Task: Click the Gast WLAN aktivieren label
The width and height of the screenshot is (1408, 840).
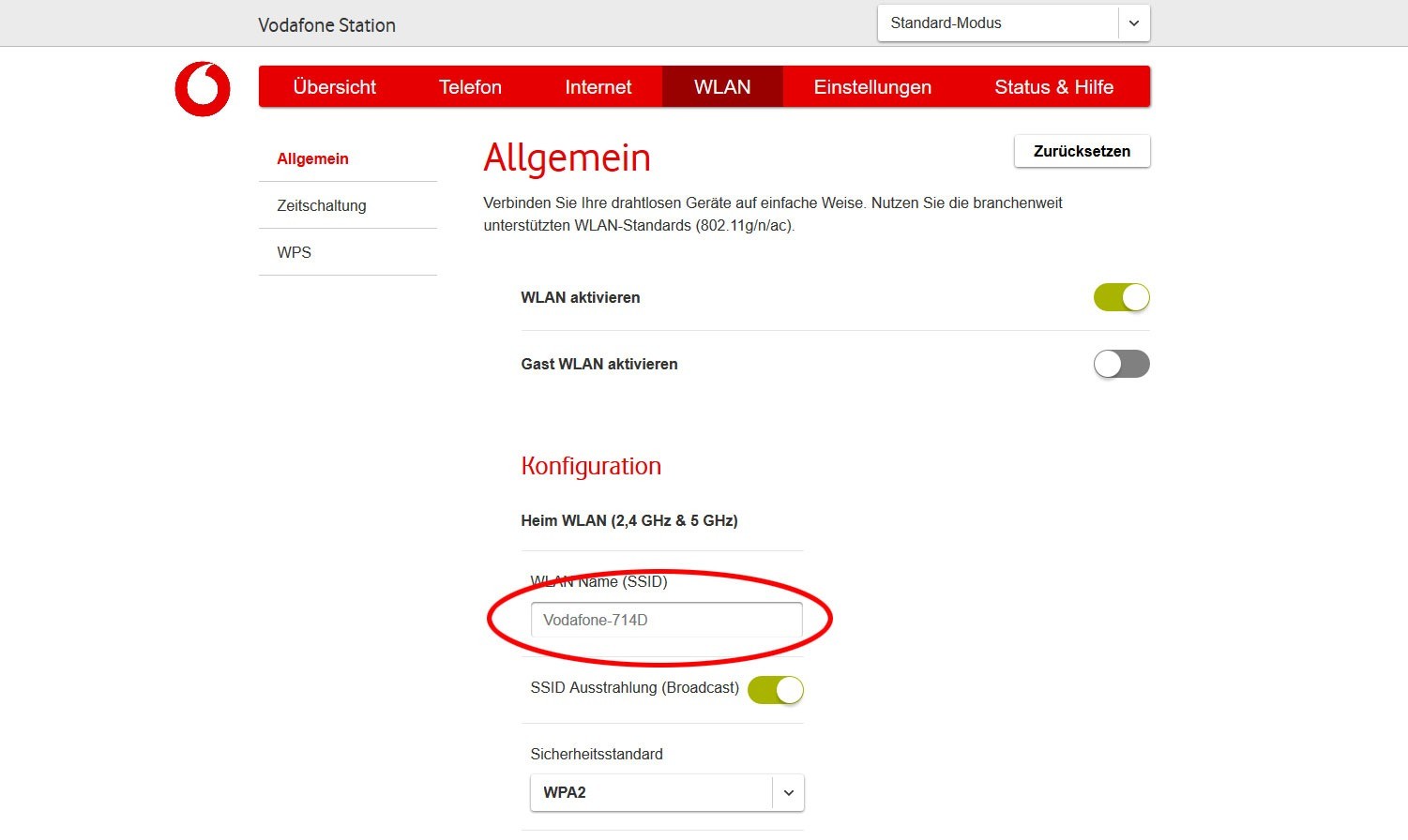Action: (599, 364)
